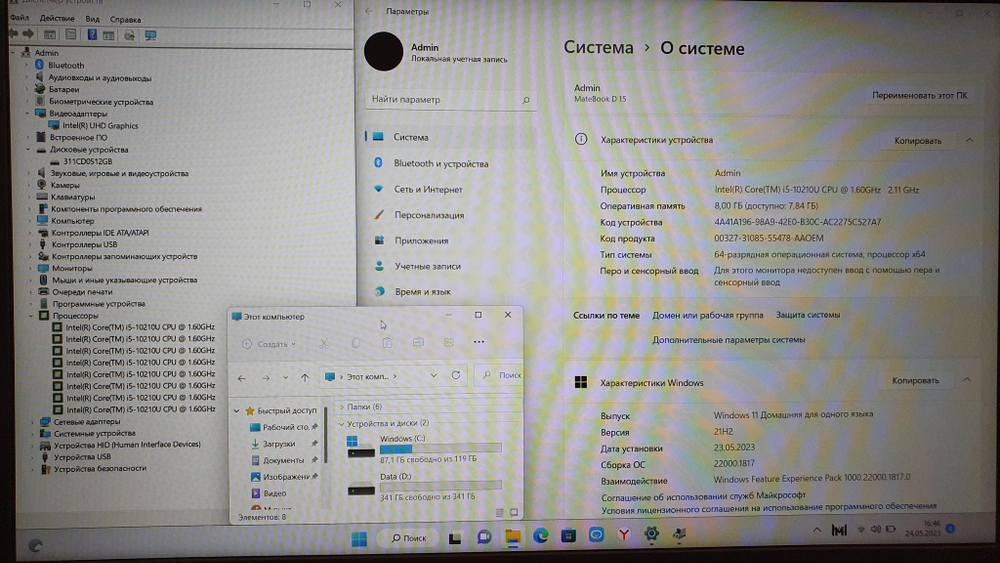Collapse the Процессоры node
The width and height of the screenshot is (1000, 563).
[31, 316]
